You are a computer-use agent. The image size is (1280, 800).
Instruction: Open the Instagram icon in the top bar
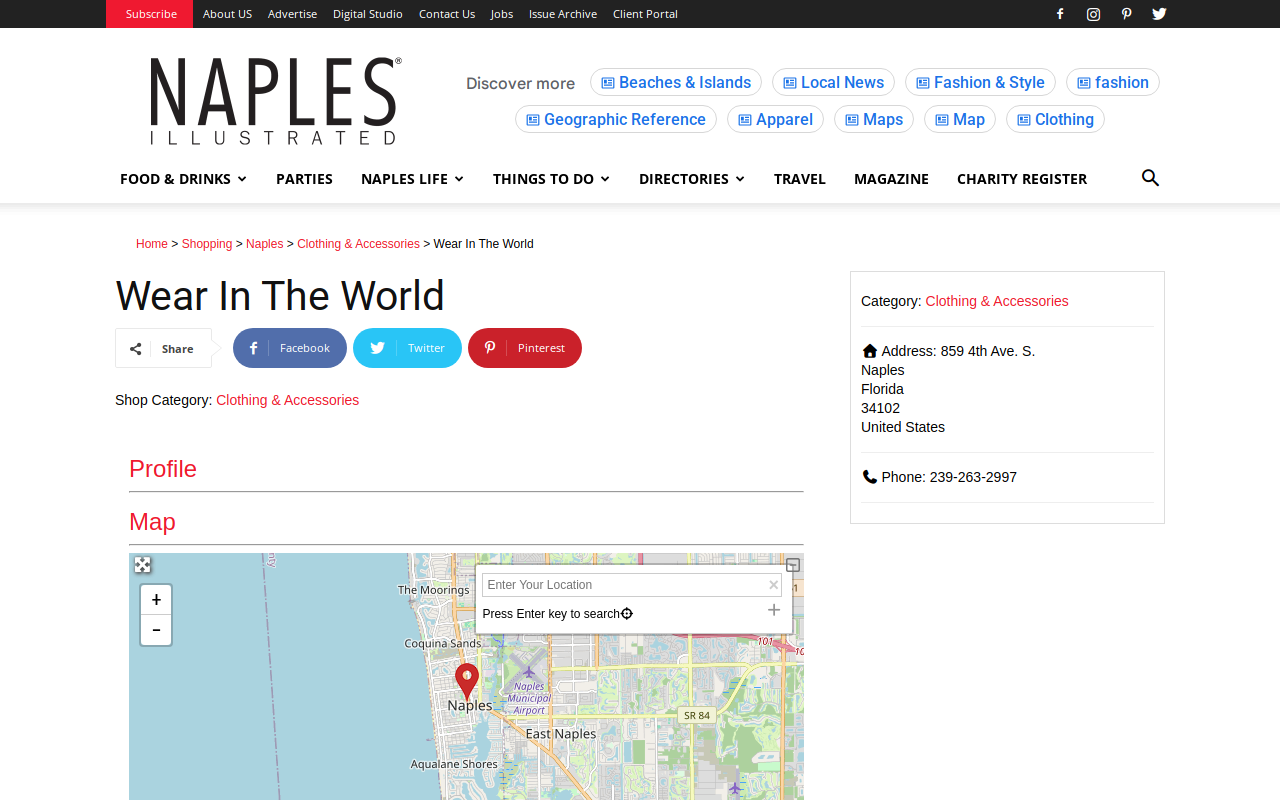(1094, 14)
